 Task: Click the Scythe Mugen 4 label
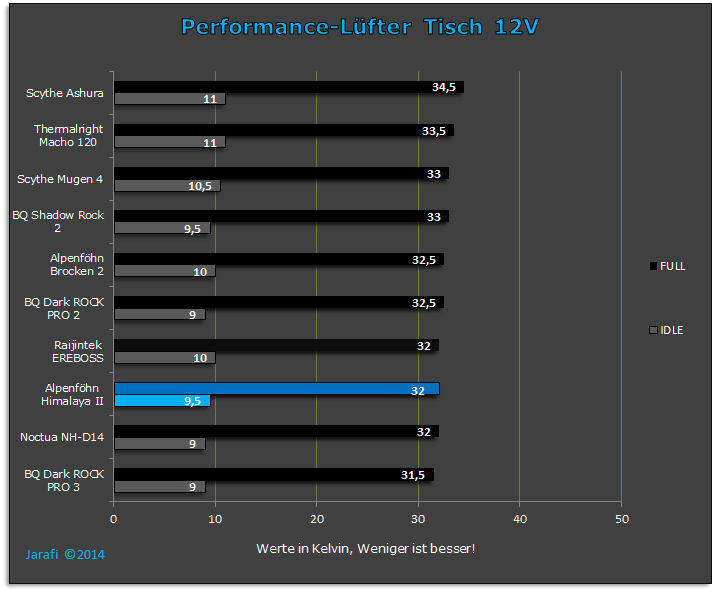pos(60,179)
